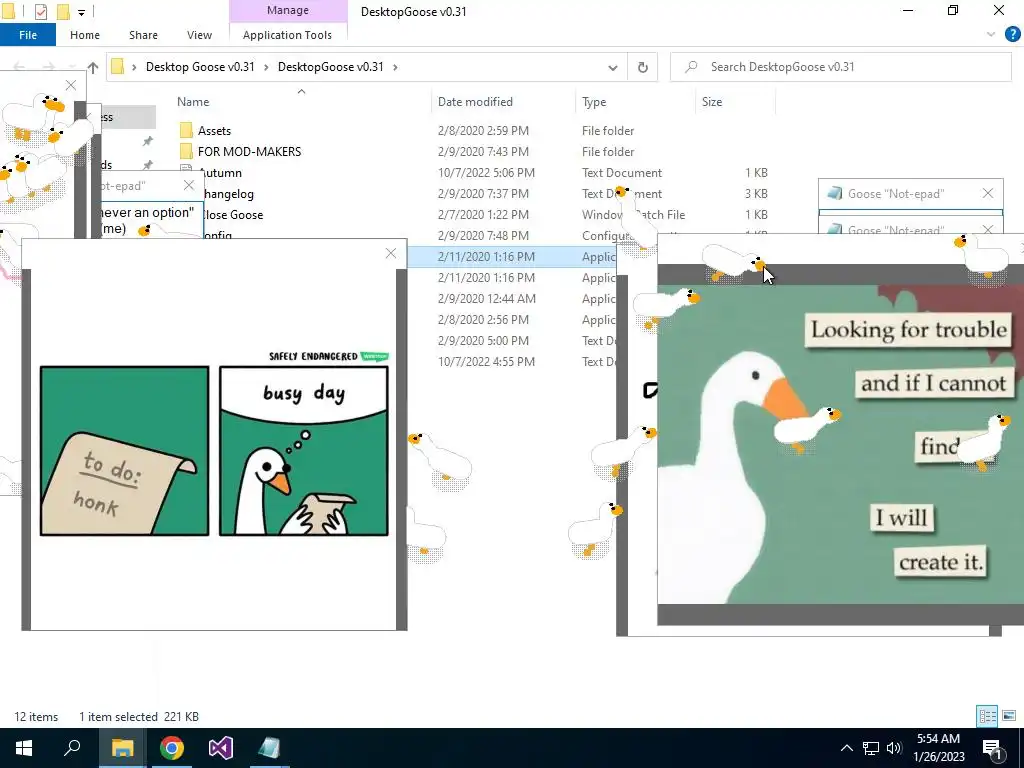
Task: Open the Windows Start menu
Action: click(x=24, y=748)
